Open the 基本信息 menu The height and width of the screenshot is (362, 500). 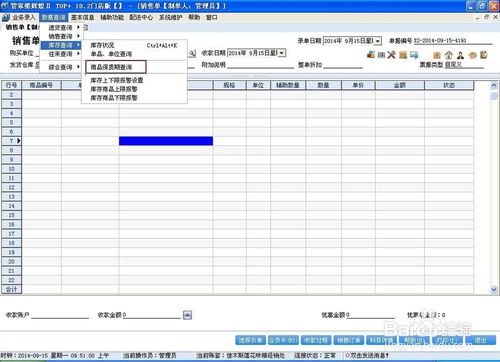[83, 17]
